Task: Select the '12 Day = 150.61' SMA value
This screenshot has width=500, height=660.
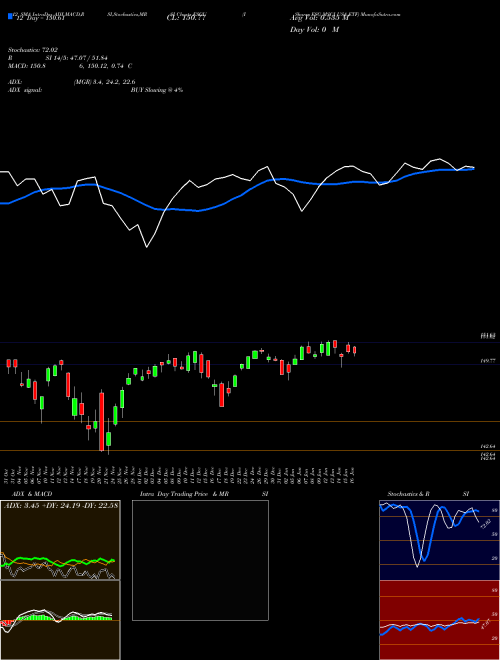Action: 40,19
